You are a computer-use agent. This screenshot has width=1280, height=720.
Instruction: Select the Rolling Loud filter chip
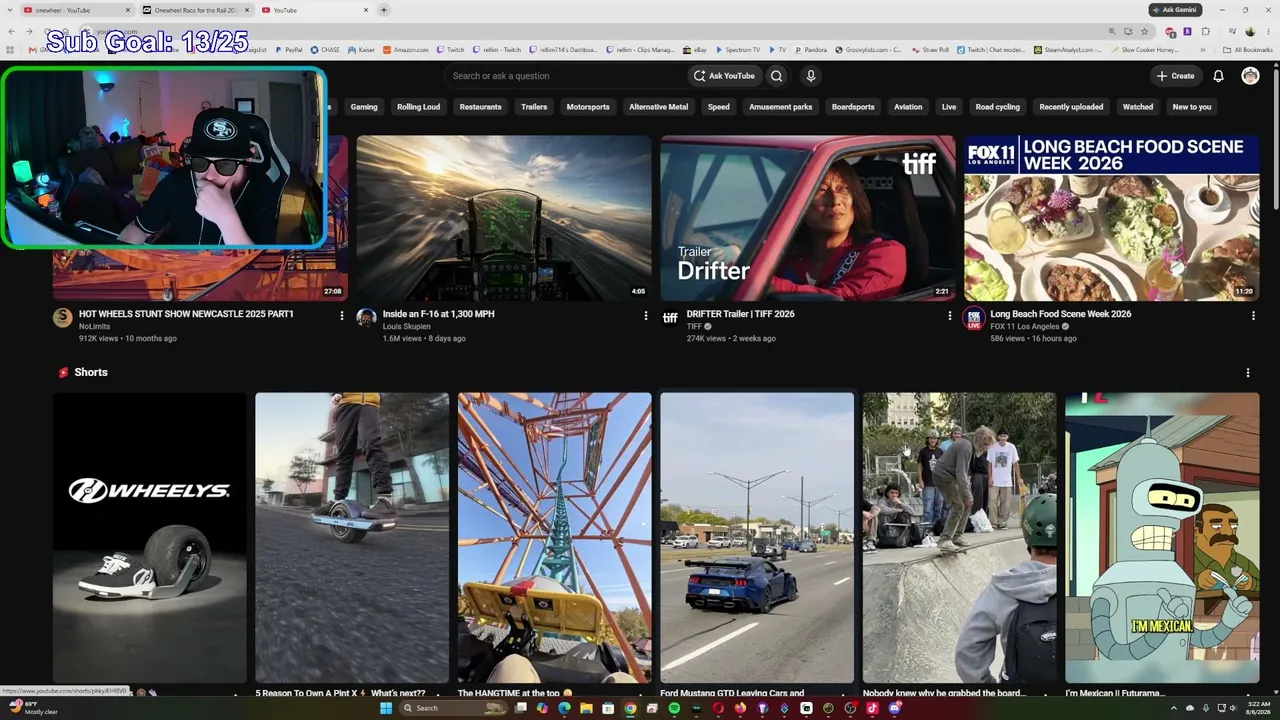click(418, 107)
